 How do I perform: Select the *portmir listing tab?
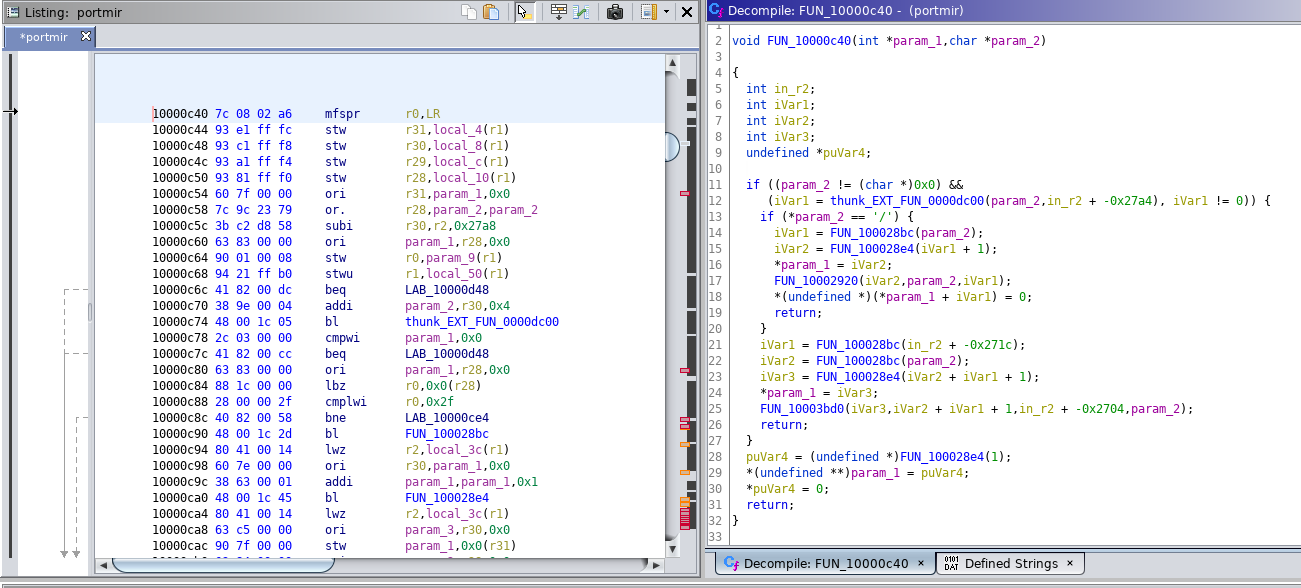point(43,37)
